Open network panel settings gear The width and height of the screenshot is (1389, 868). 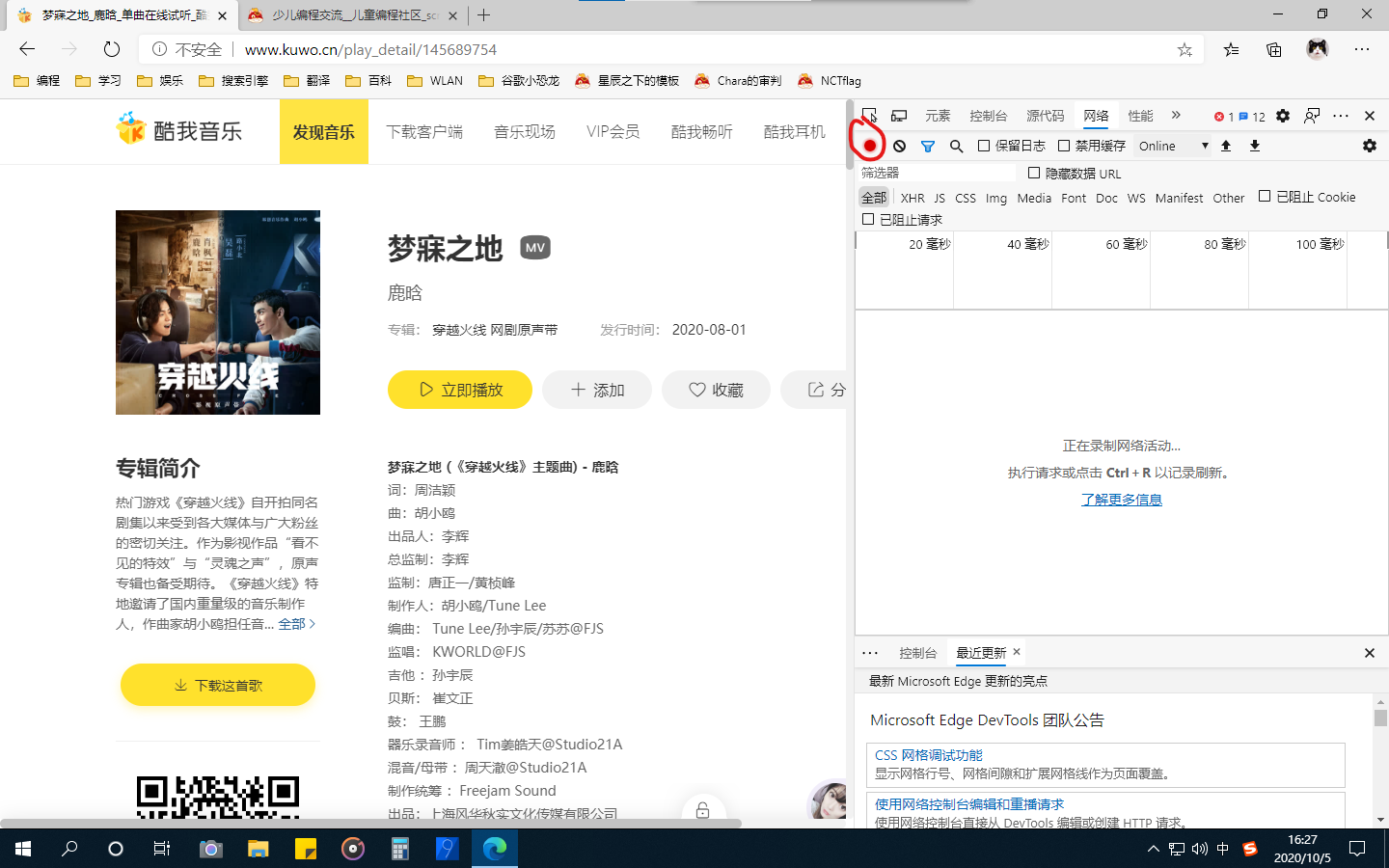click(x=1370, y=146)
